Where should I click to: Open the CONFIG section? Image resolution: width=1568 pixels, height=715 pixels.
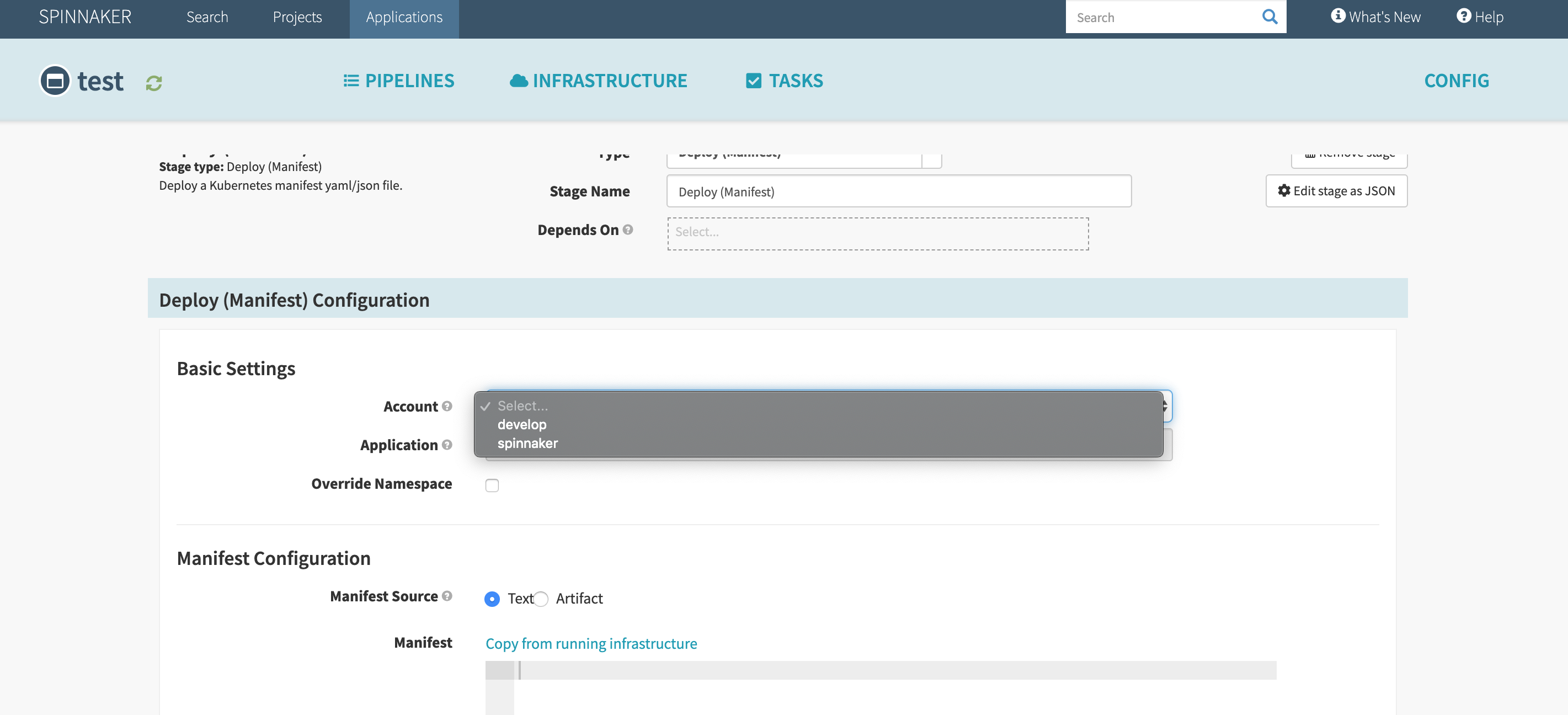coord(1456,81)
